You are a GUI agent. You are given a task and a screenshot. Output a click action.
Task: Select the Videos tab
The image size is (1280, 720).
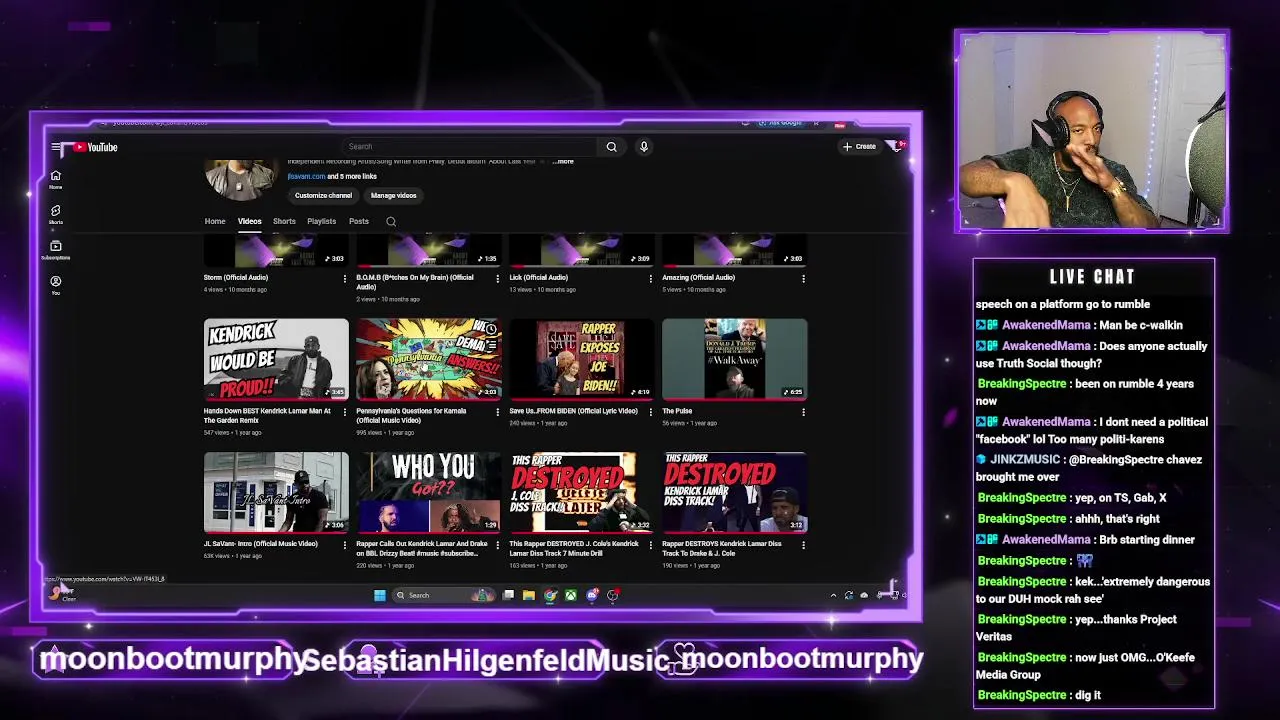(249, 222)
